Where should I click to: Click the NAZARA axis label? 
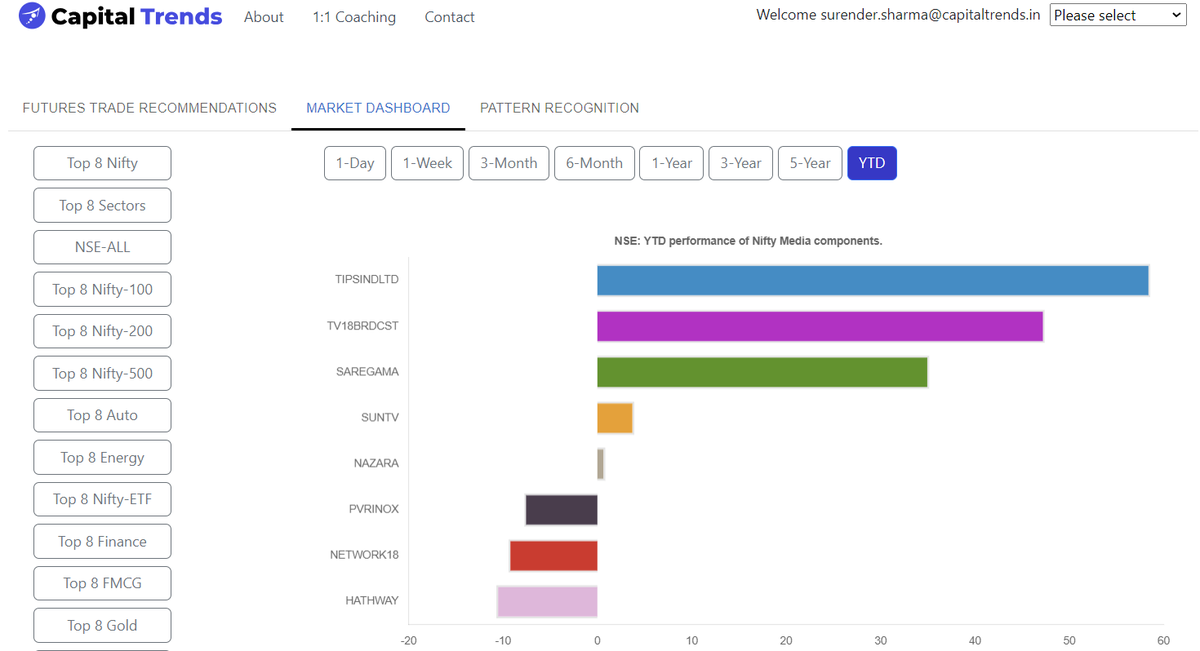376,464
